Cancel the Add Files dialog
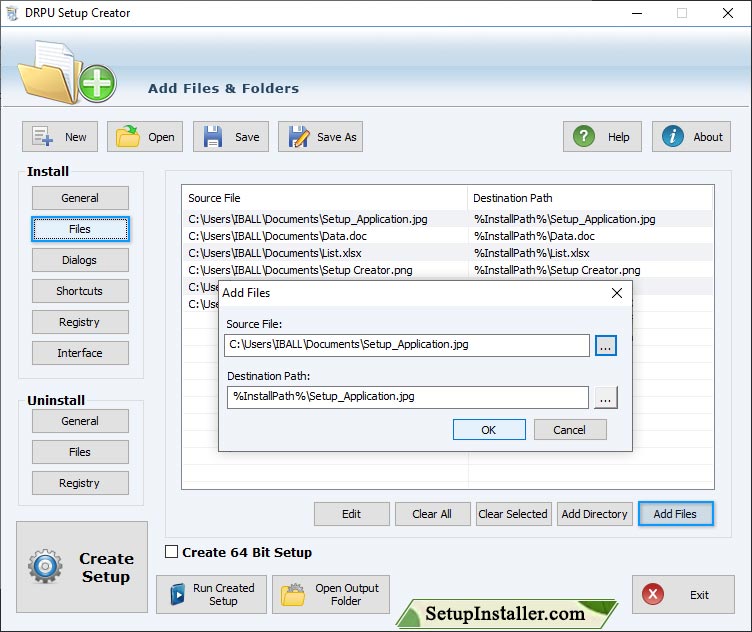Image resolution: width=752 pixels, height=632 pixels. pos(570,430)
